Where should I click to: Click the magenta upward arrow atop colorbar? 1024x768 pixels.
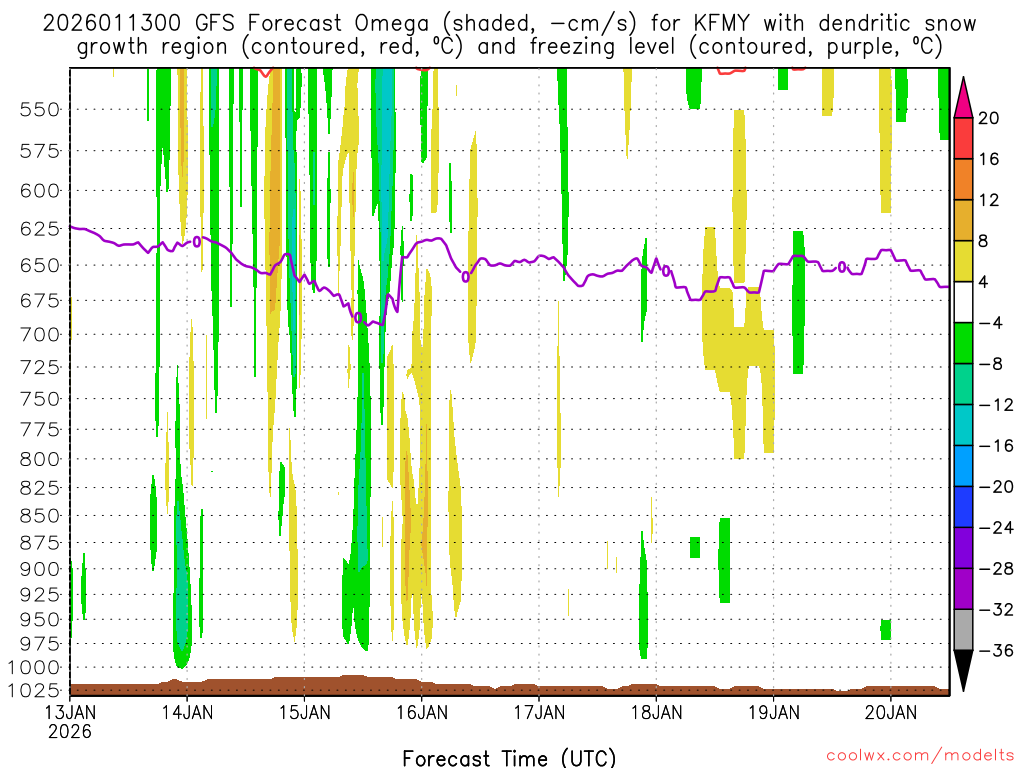[x=963, y=98]
